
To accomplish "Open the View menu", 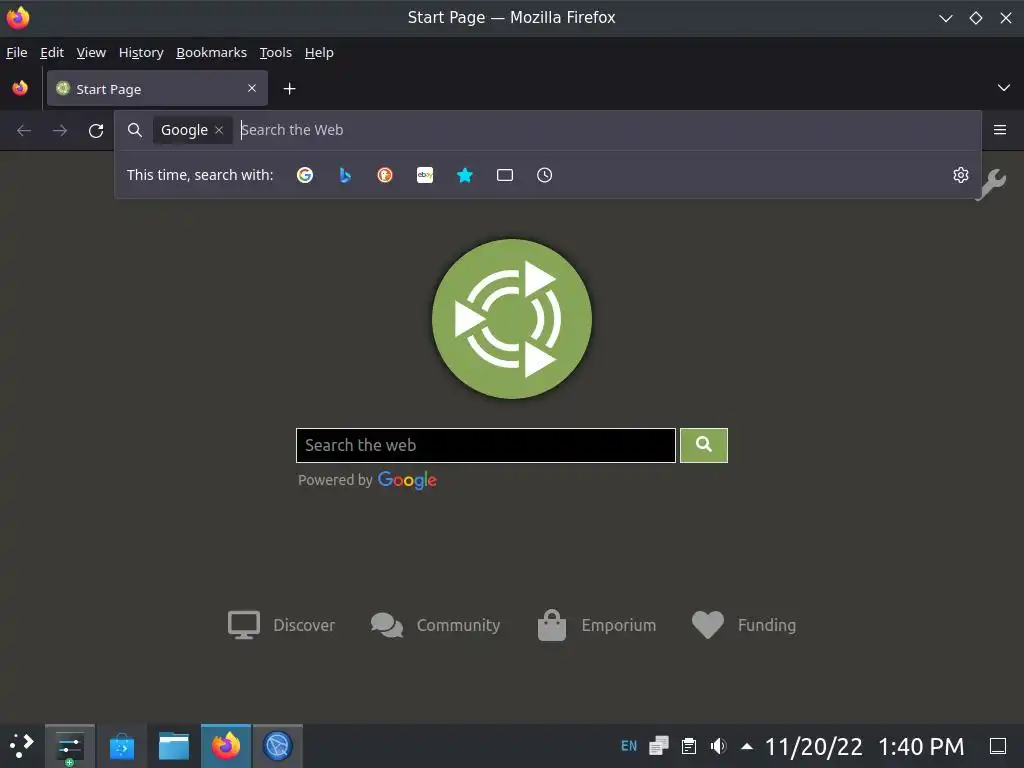I will pyautogui.click(x=91, y=52).
